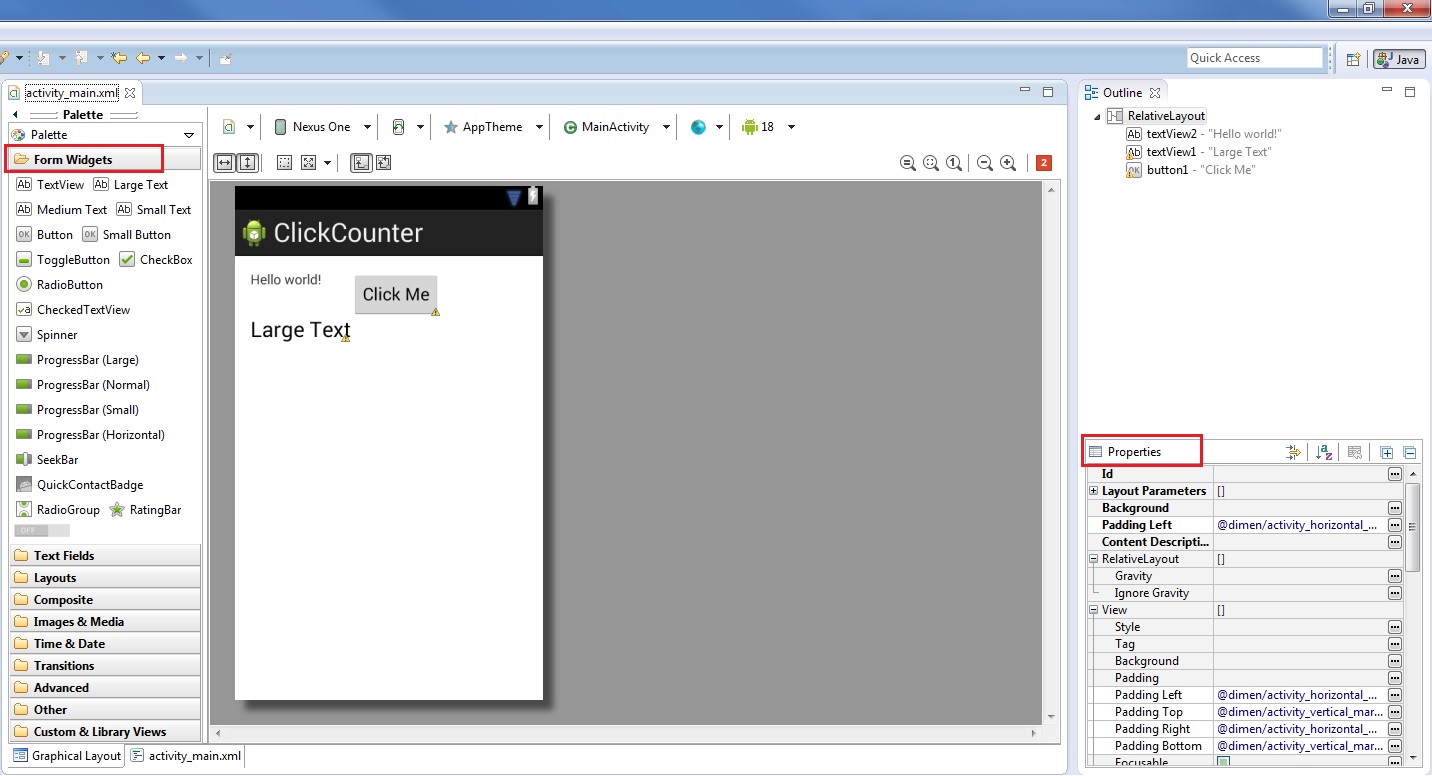Expand all entries in the Properties panel
This screenshot has width=1432, height=776.
pos(1386,452)
